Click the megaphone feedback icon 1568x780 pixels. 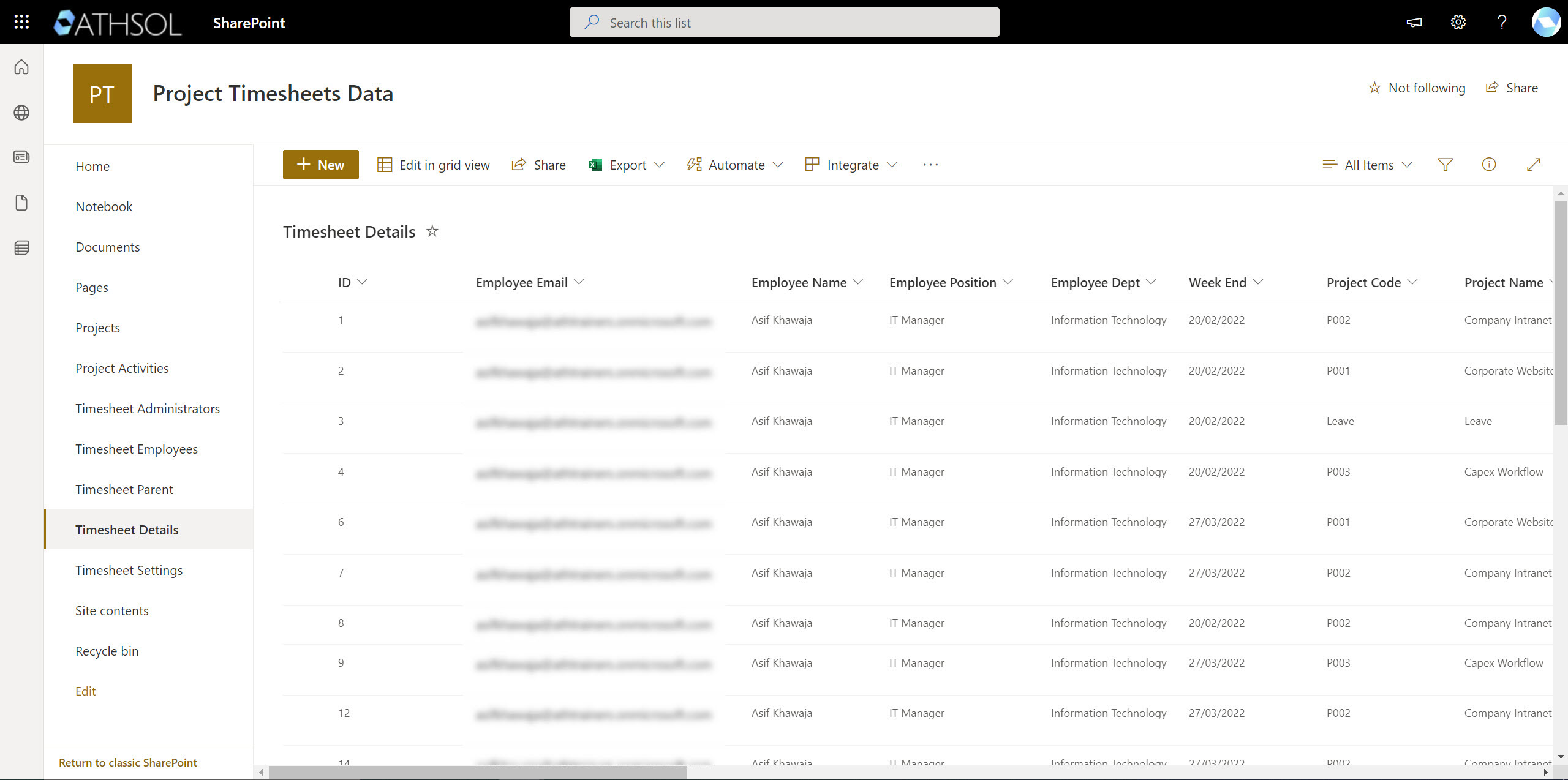(x=1414, y=22)
